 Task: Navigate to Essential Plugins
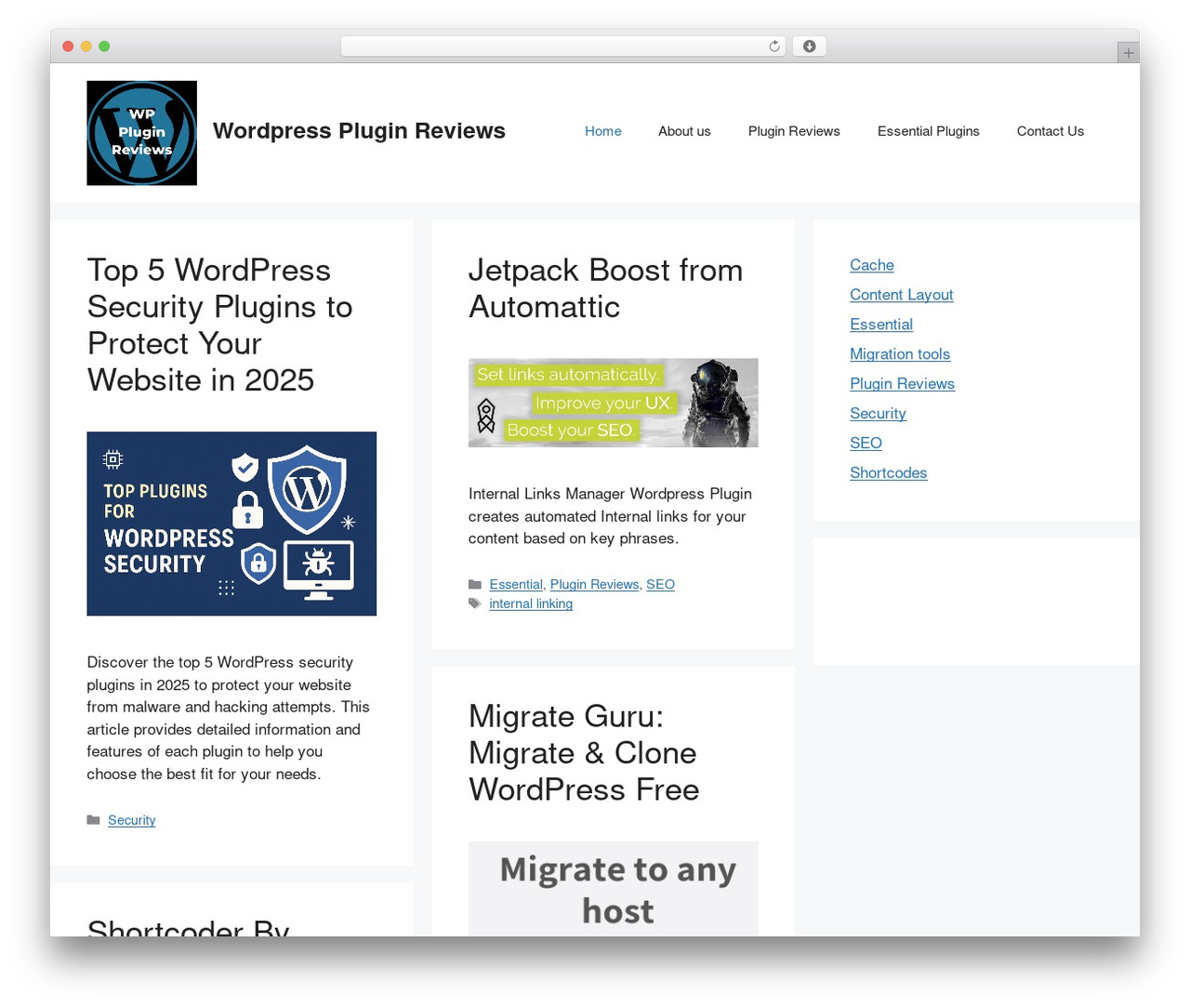click(x=929, y=131)
